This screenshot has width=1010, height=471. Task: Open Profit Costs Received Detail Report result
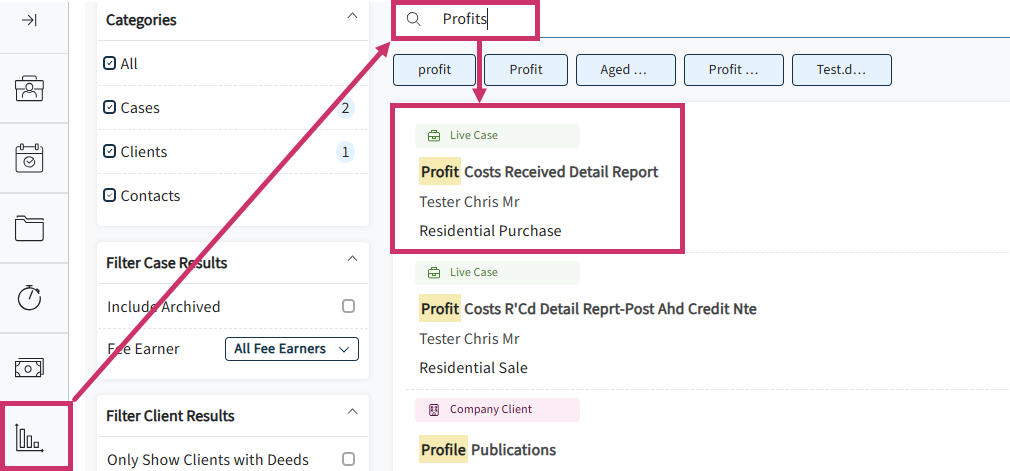click(x=539, y=172)
